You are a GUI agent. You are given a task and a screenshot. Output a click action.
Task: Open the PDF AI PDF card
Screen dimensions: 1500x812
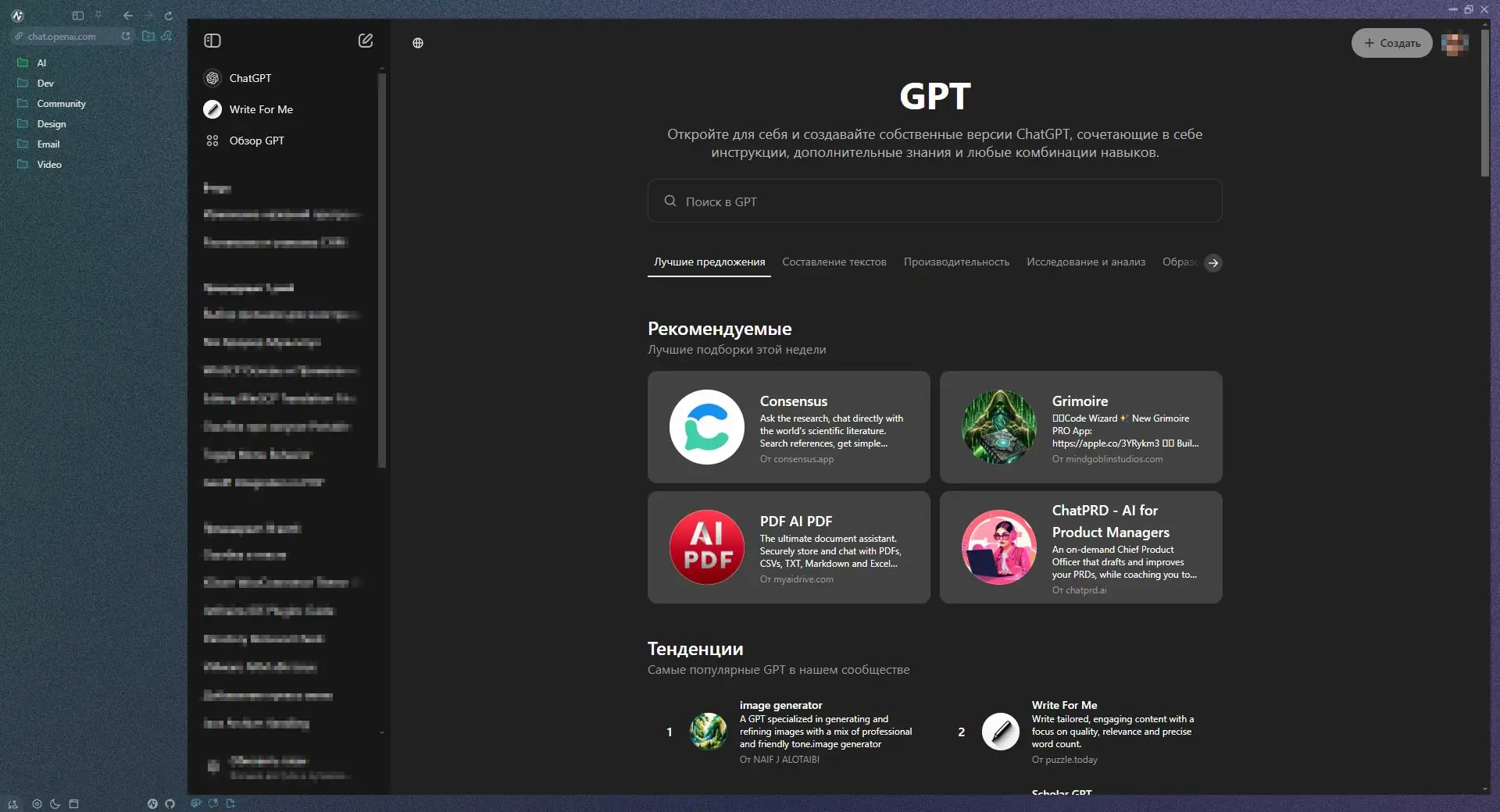[x=789, y=547]
